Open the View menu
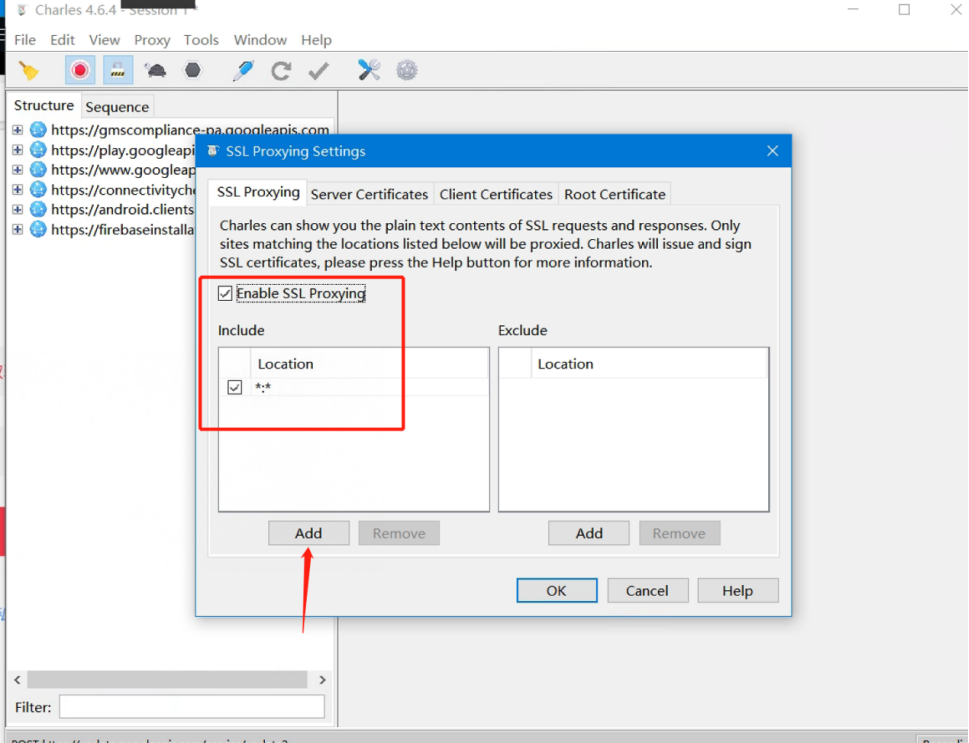 click(x=104, y=40)
